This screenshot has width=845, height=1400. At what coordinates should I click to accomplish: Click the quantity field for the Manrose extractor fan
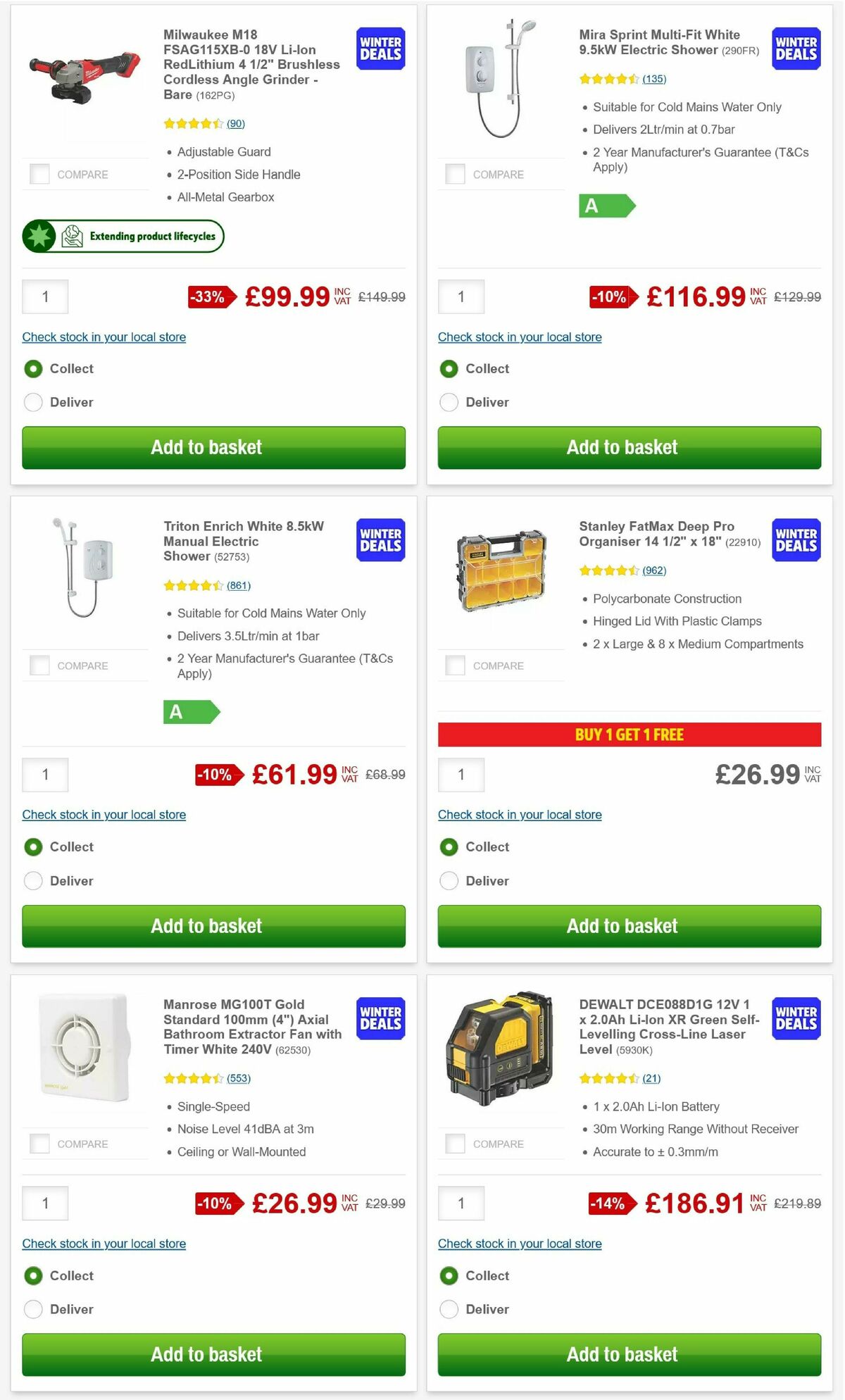(45, 1203)
